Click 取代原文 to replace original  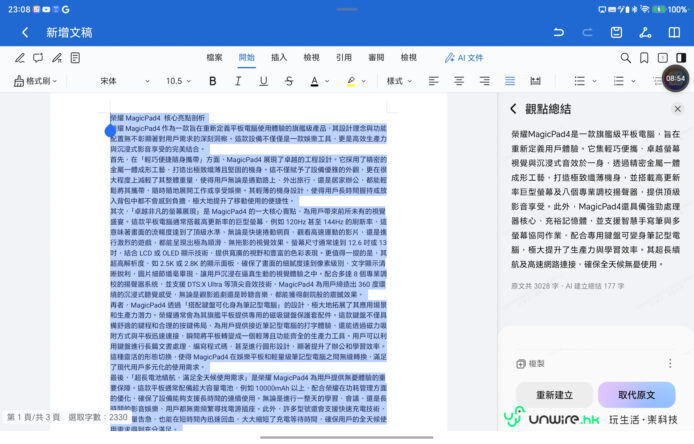tap(636, 395)
